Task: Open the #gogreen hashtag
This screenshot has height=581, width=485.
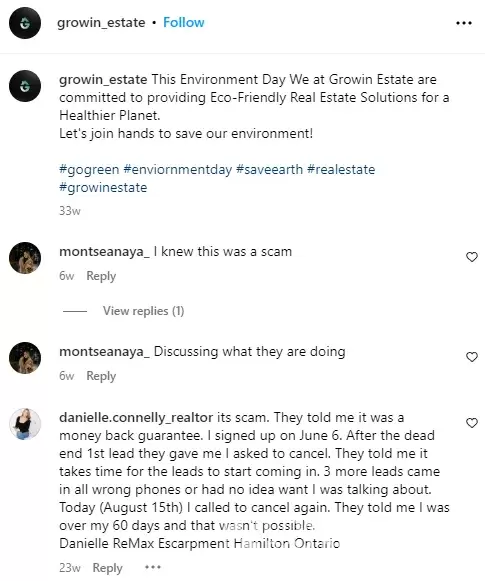Action: [x=89, y=170]
